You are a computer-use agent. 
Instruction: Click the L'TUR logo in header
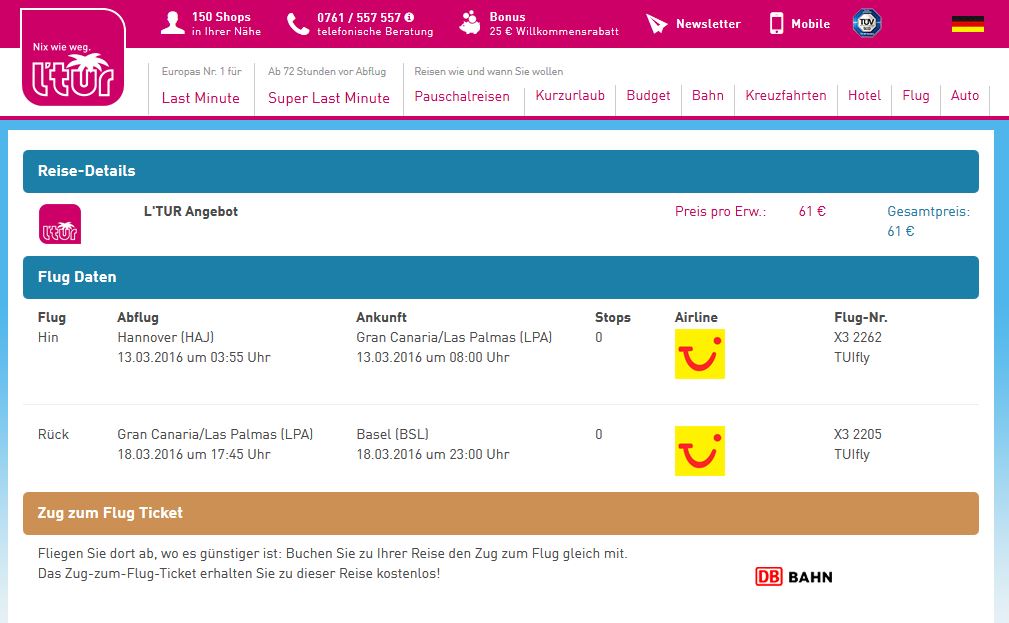73,57
